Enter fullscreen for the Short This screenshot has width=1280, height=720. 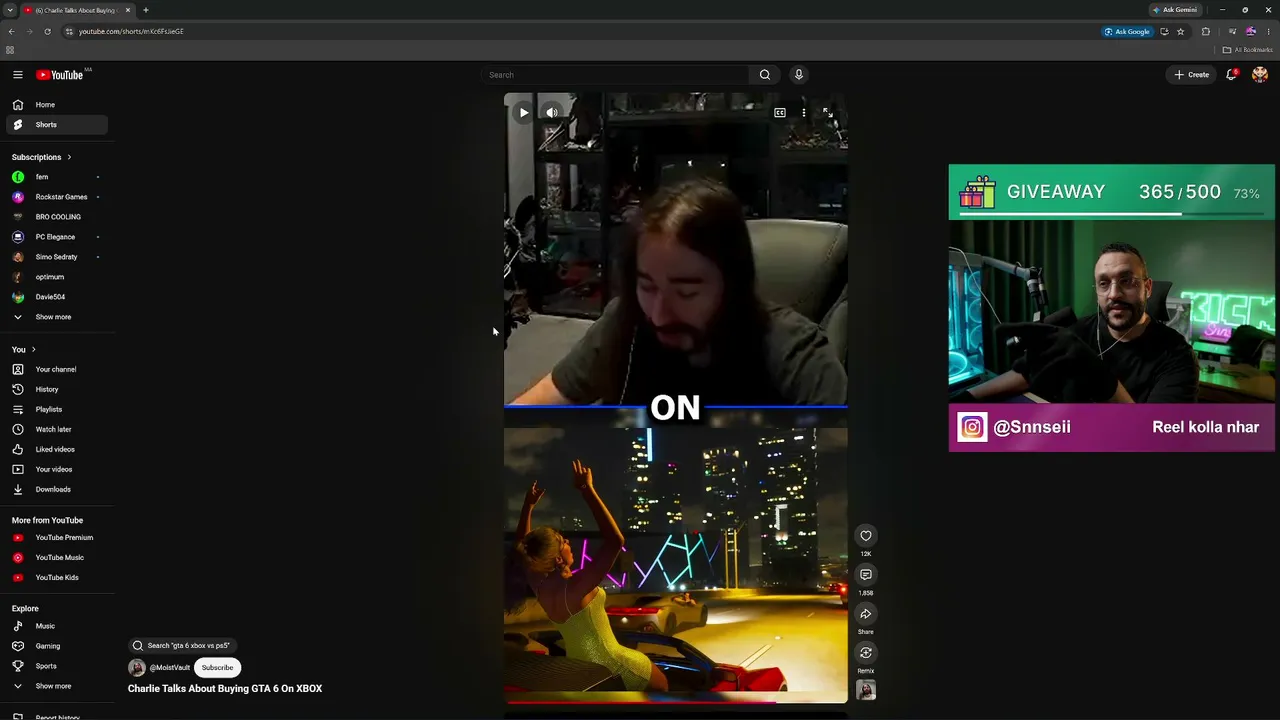(828, 113)
